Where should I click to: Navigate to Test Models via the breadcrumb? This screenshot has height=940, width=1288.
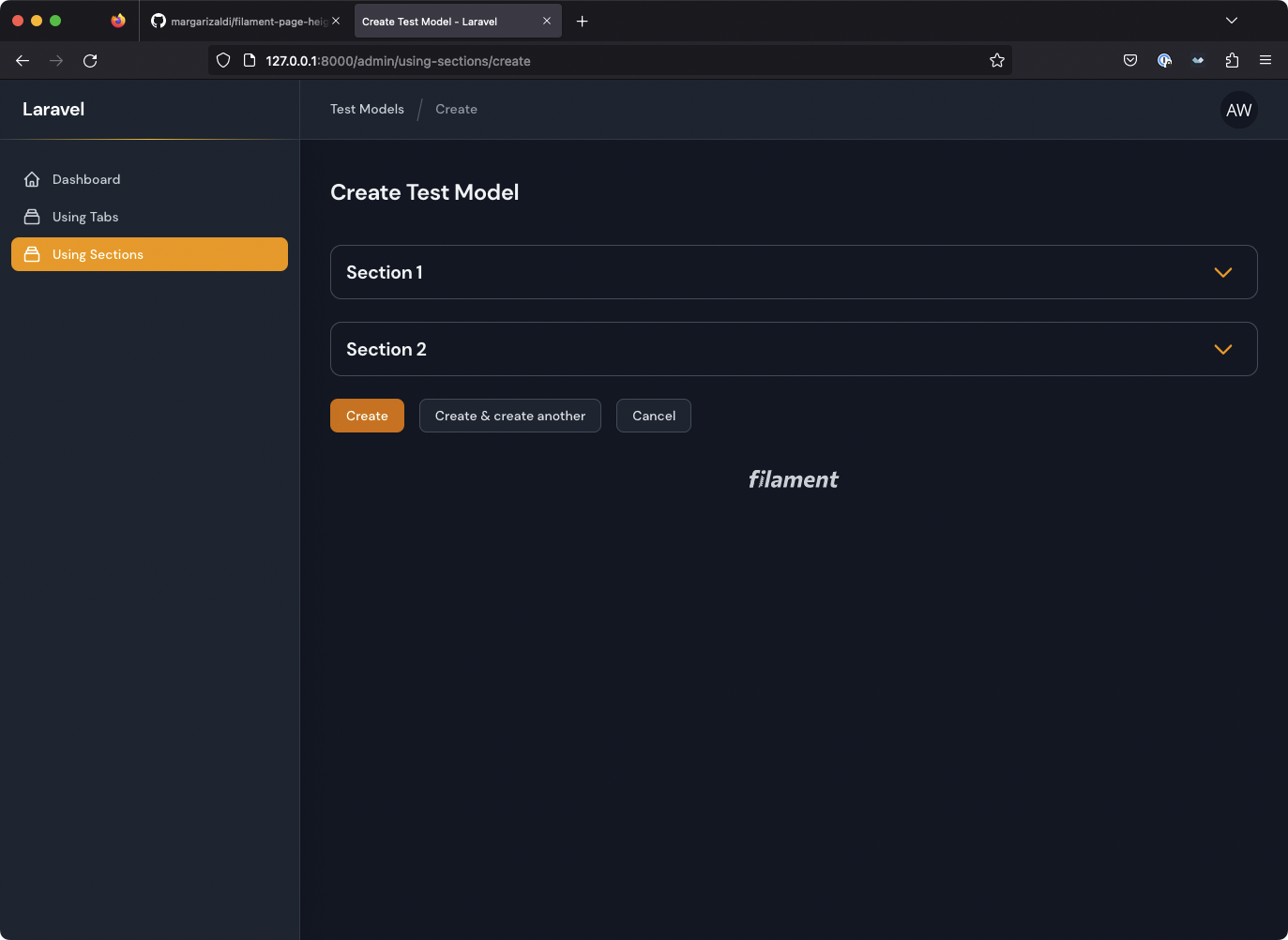[366, 109]
